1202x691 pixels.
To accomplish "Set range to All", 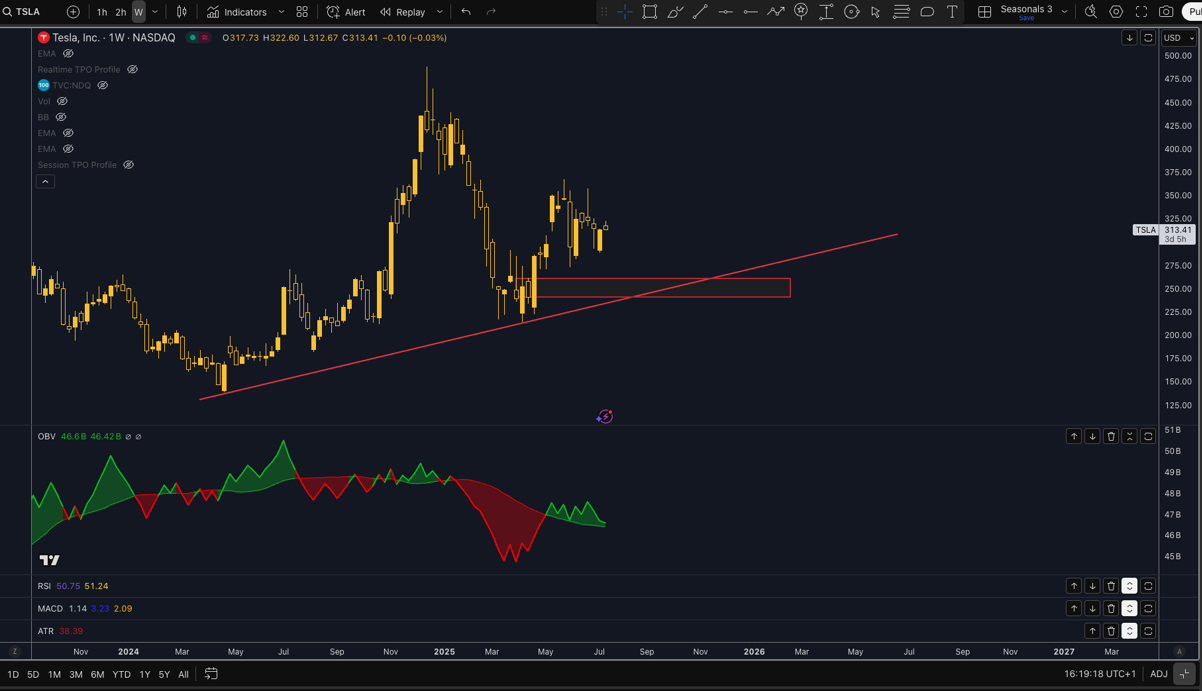I will 183,675.
